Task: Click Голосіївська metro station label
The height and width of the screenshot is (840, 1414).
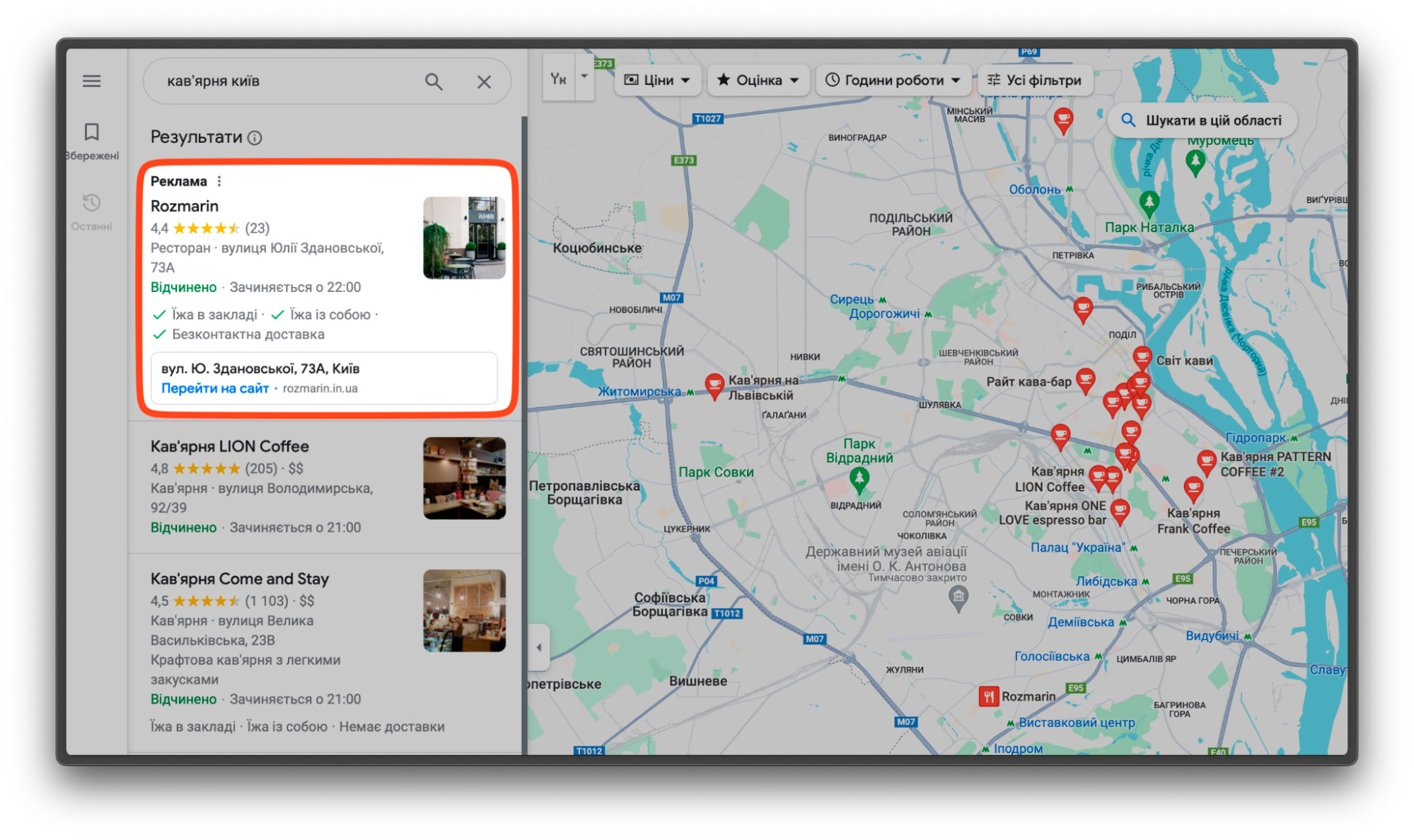Action: [1052, 657]
